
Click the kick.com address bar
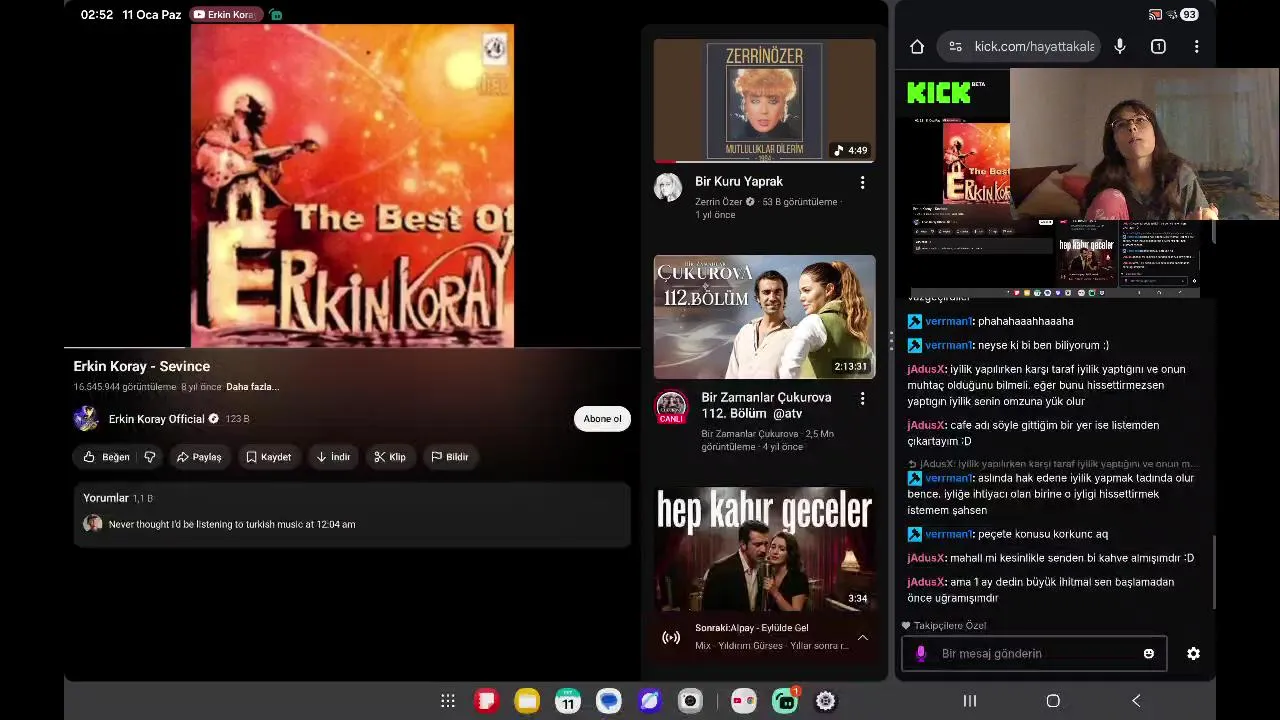tap(1019, 46)
